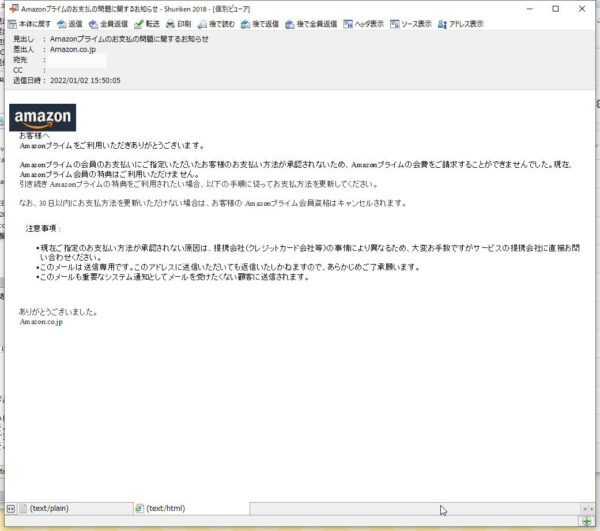Print the message with 印刷
Viewport: 600px width, 531px height.
pyautogui.click(x=178, y=24)
